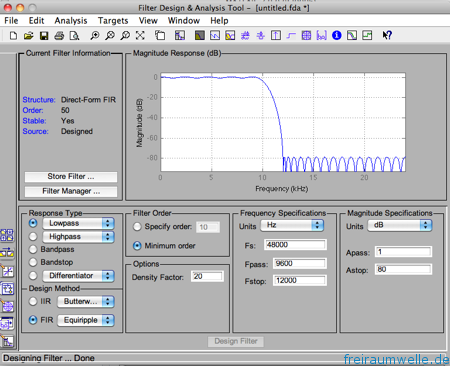Select the Specify order option
Viewport: 450px width, 366px height.
(137, 227)
